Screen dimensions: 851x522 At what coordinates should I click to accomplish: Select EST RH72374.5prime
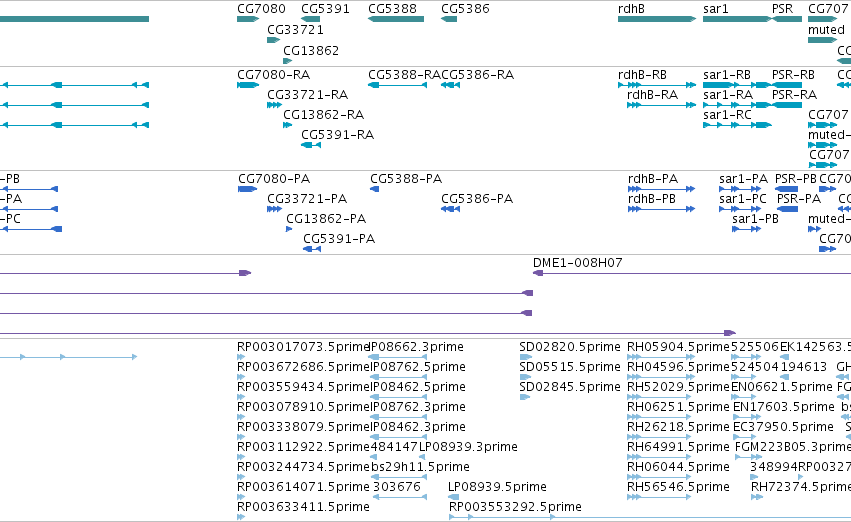[801, 487]
